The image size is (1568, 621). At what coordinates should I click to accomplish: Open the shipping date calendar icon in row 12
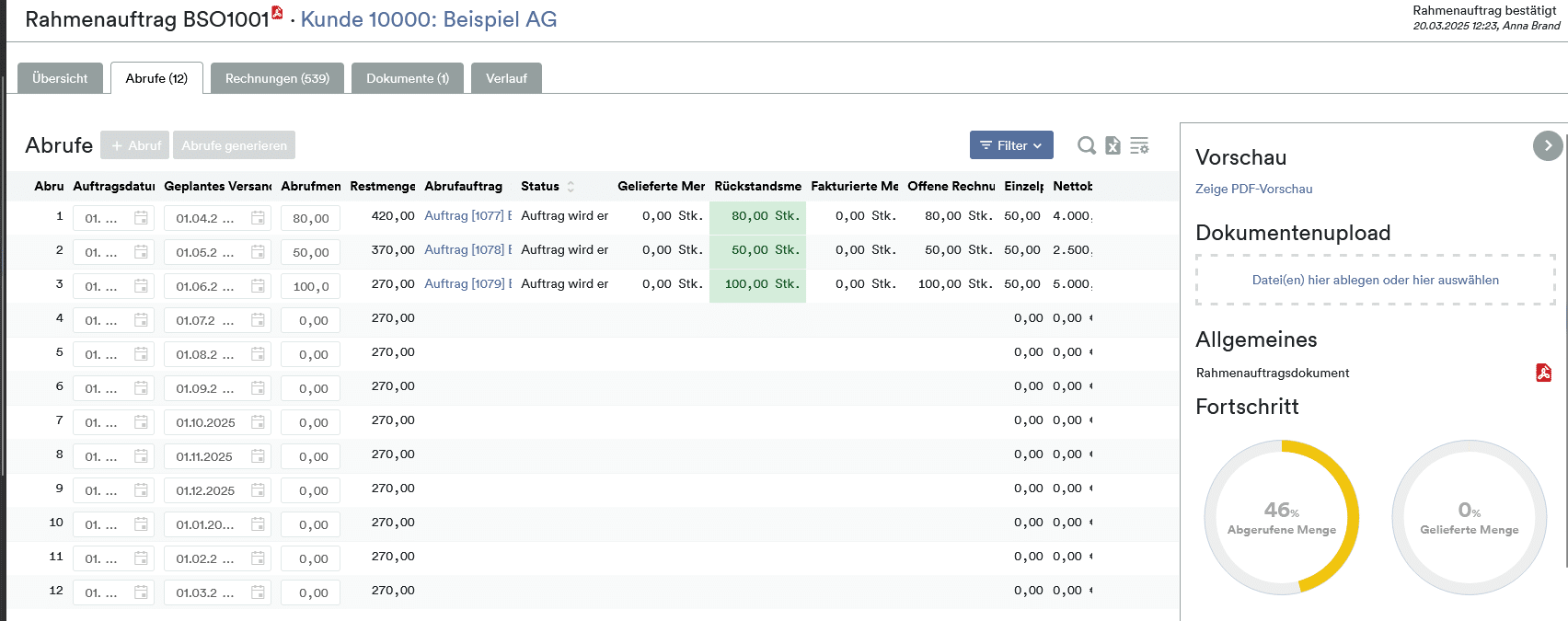point(258,592)
